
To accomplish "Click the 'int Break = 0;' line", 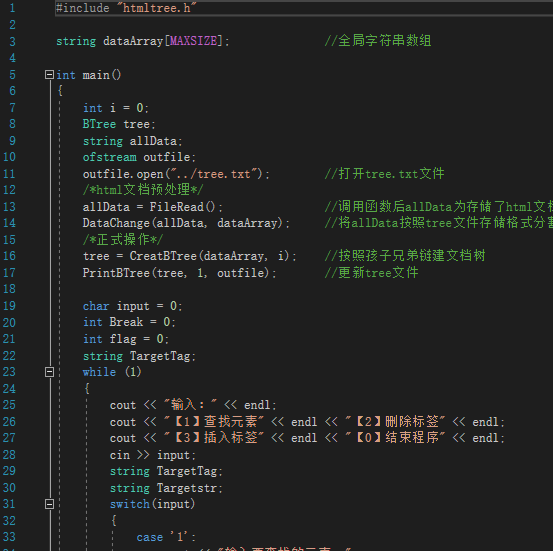I will click(x=129, y=322).
